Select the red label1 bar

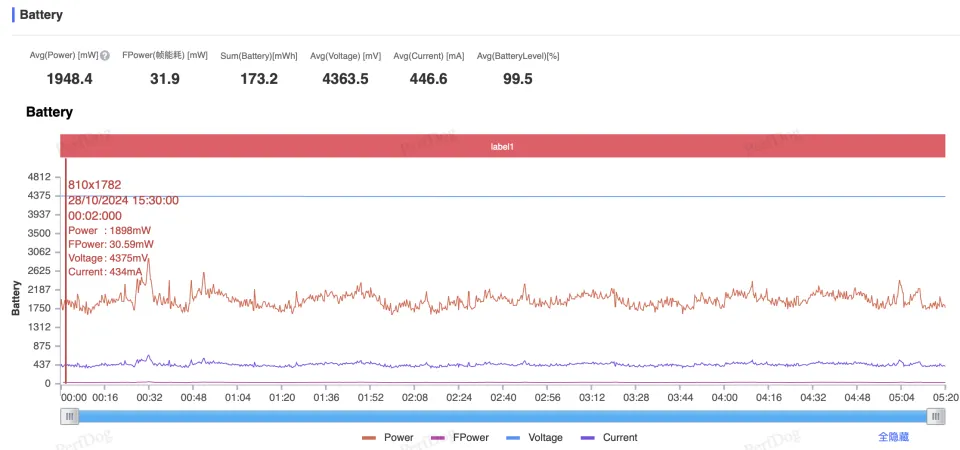click(502, 146)
